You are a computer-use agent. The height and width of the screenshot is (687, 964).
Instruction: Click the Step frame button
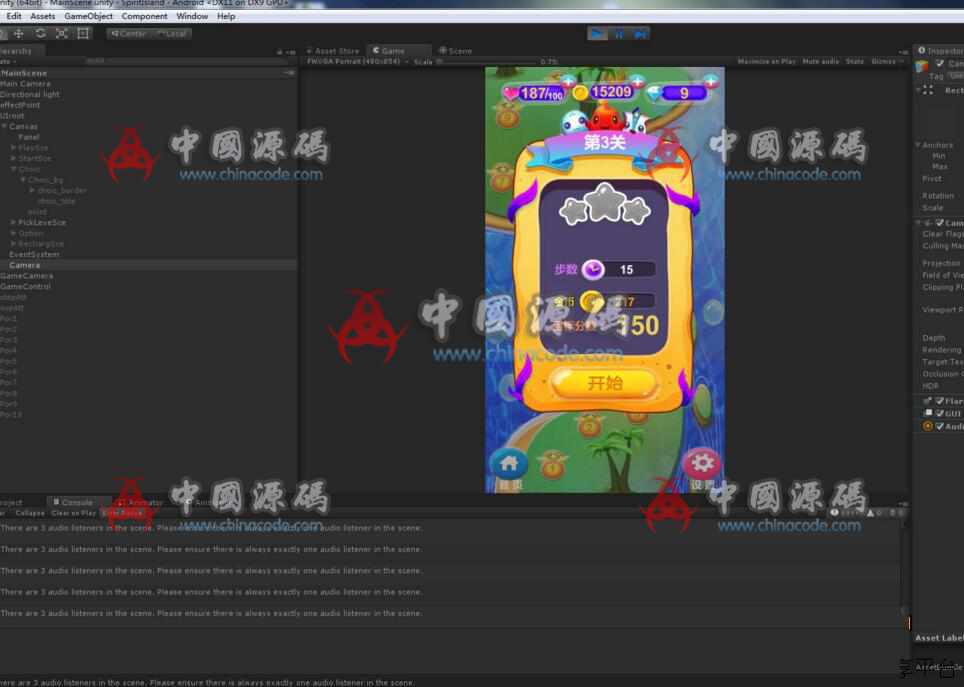point(640,33)
